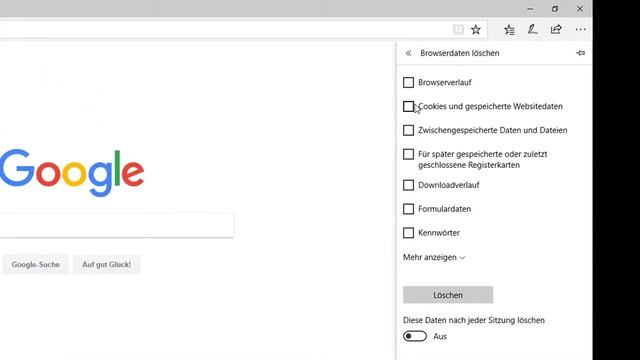Check the Formulardaten checkbox
Screen dimensions: 640x360
click(x=408, y=209)
